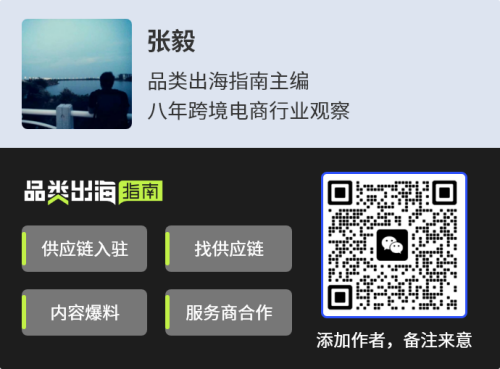This screenshot has height=369, width=500.
Task: Click green accent bar on 找供应链
Action: click(167, 249)
